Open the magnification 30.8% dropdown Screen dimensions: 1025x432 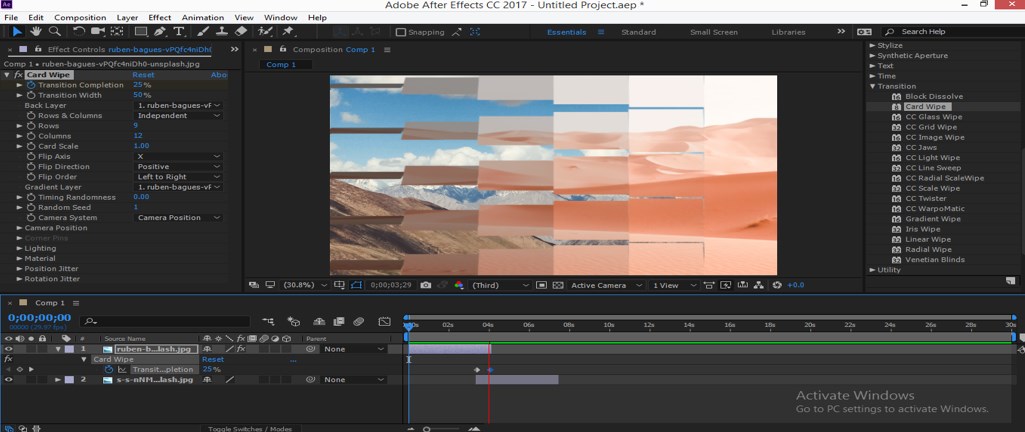(x=305, y=285)
